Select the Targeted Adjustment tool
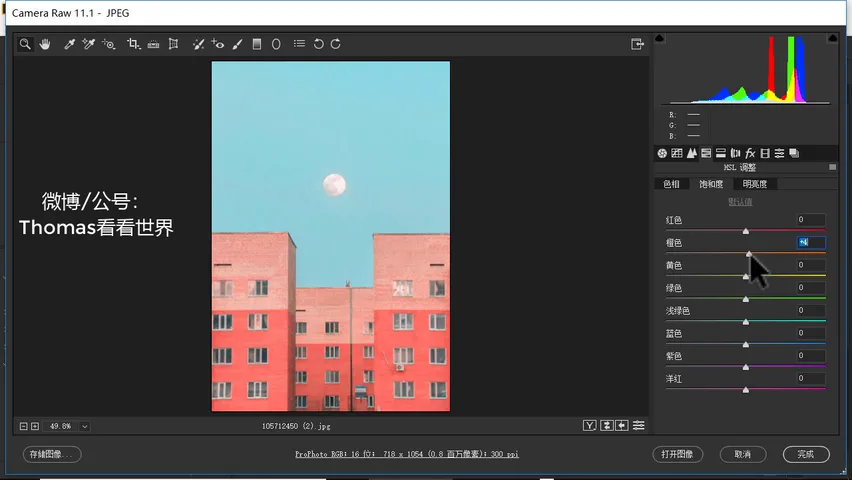 coord(109,44)
